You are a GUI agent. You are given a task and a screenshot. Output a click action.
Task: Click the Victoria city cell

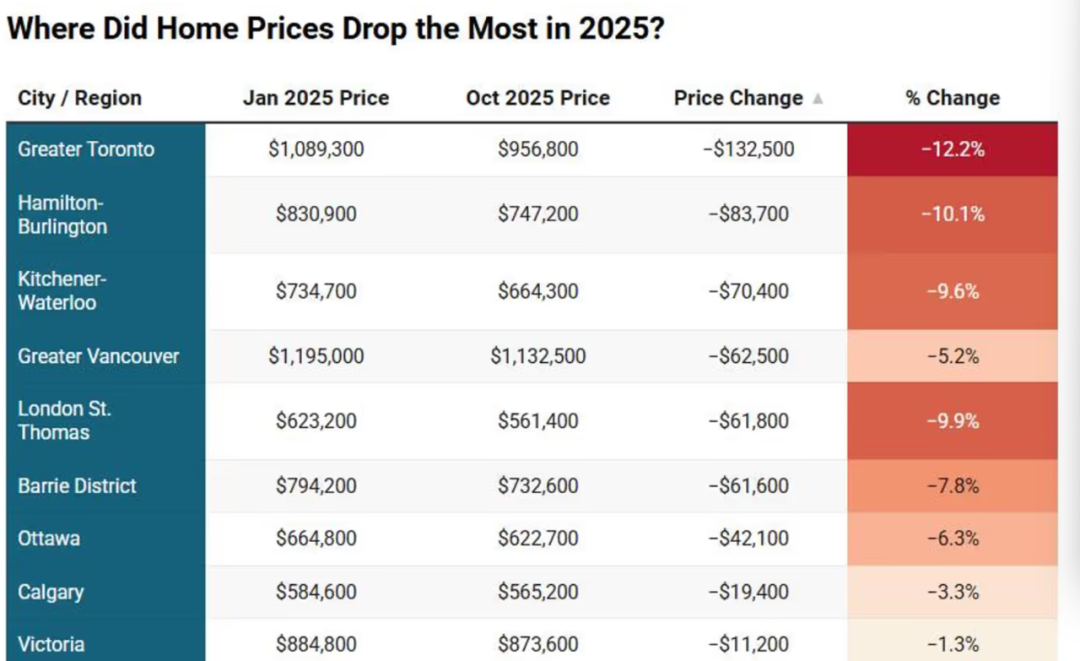coord(51,644)
